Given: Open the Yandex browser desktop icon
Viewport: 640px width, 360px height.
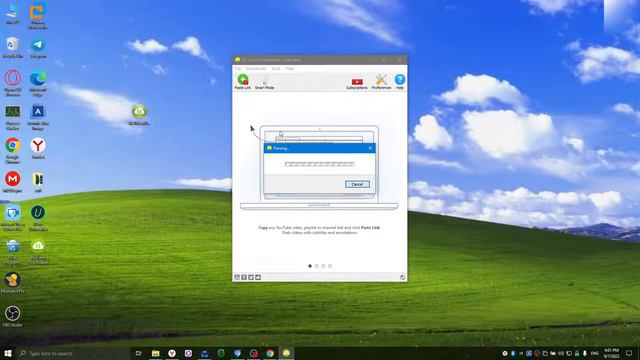Looking at the screenshot, I should point(38,148).
